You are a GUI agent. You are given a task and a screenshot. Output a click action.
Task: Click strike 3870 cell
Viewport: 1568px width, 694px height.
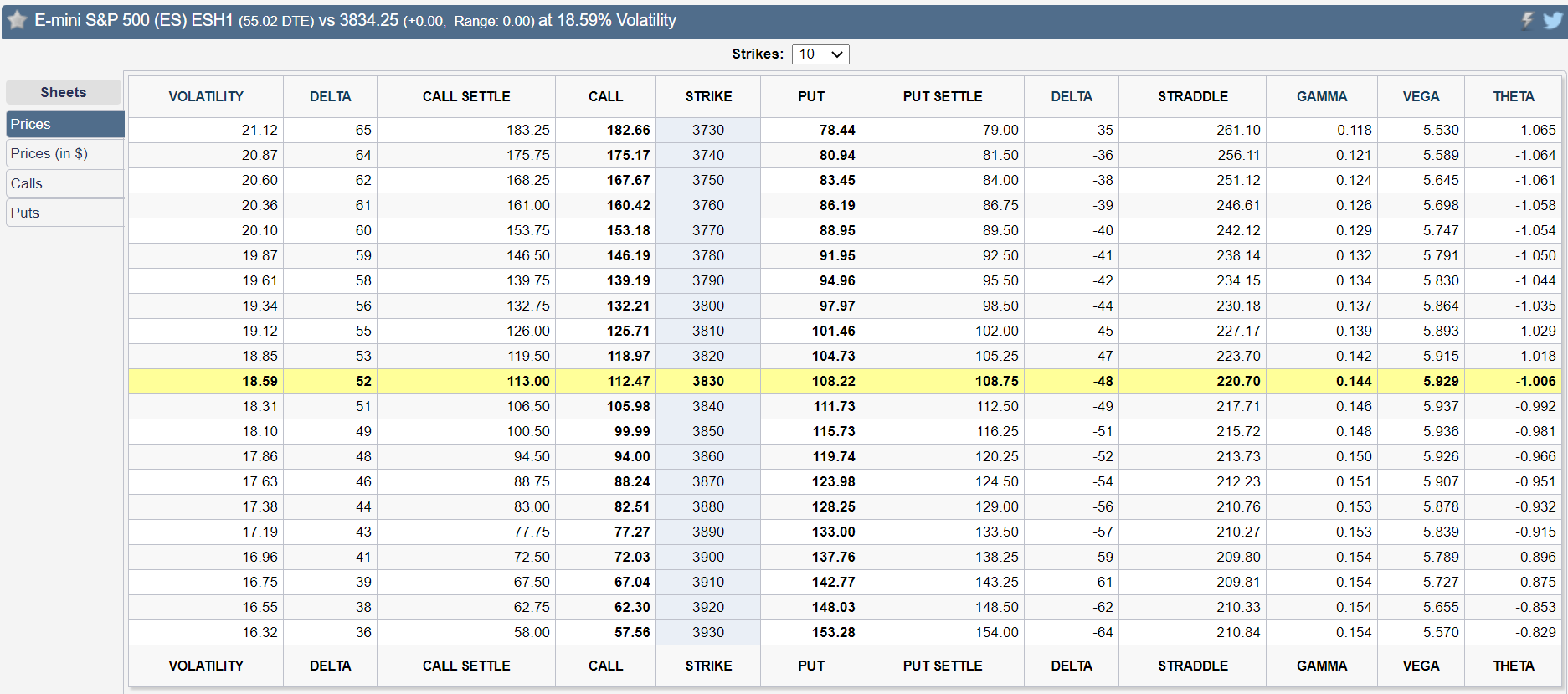[708, 481]
